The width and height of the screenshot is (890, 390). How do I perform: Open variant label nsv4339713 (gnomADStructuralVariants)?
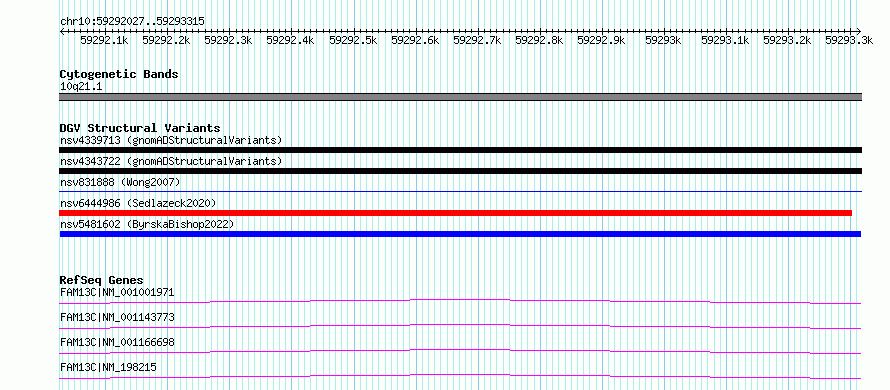[x=171, y=140]
